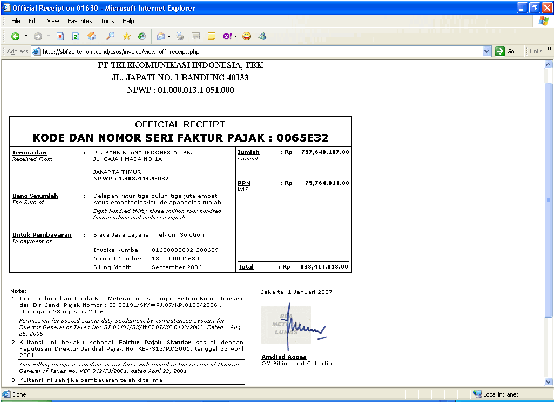Click the yellow smiley face icon
555x403 pixels.
click(247, 36)
